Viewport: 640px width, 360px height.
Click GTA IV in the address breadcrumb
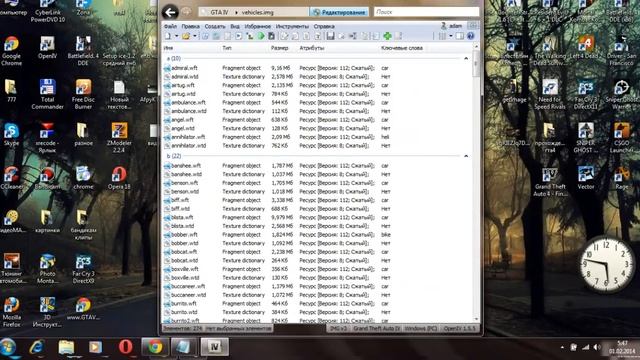[219, 12]
